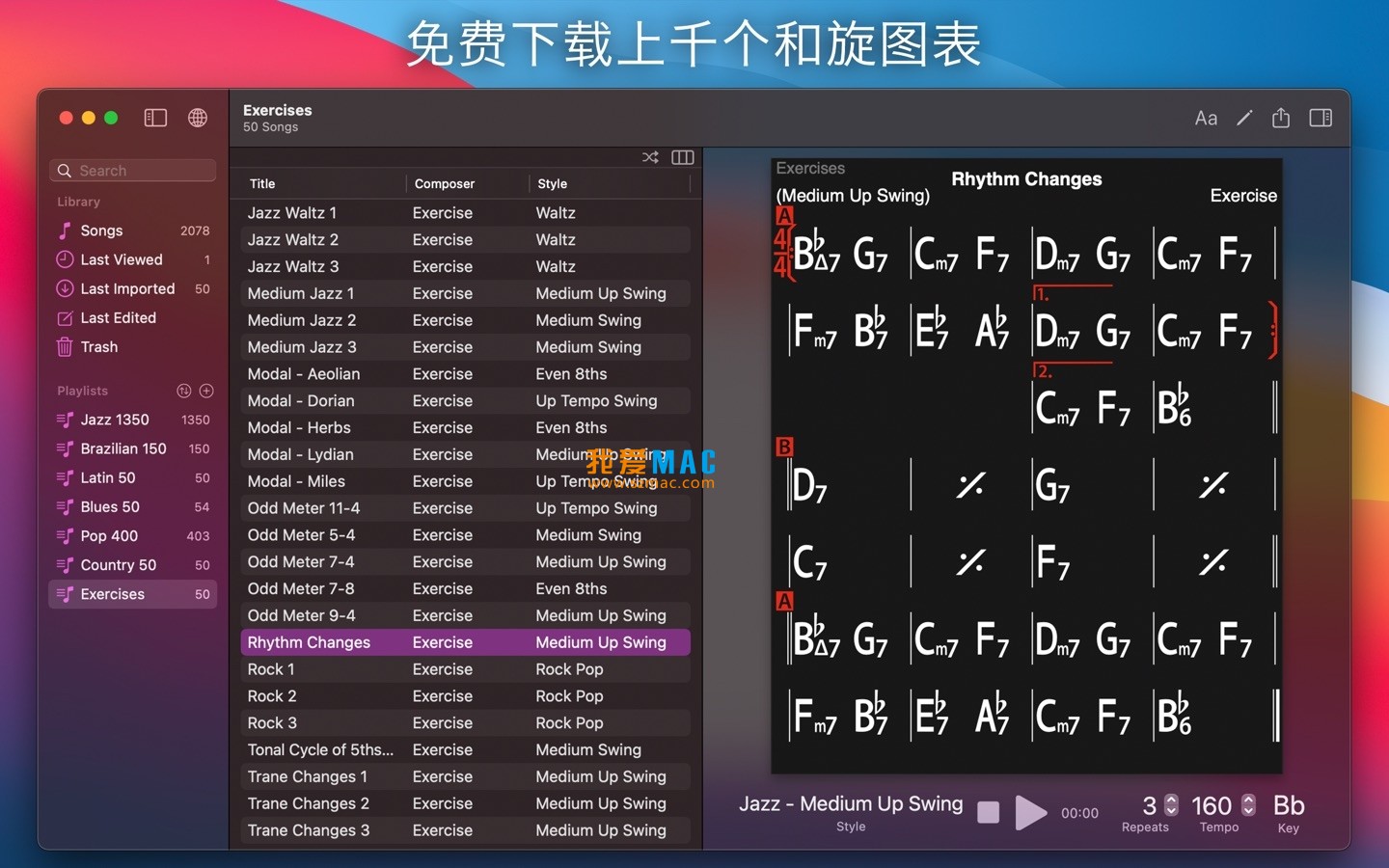Create a new playlist
This screenshot has width=1389, height=868.
[206, 391]
